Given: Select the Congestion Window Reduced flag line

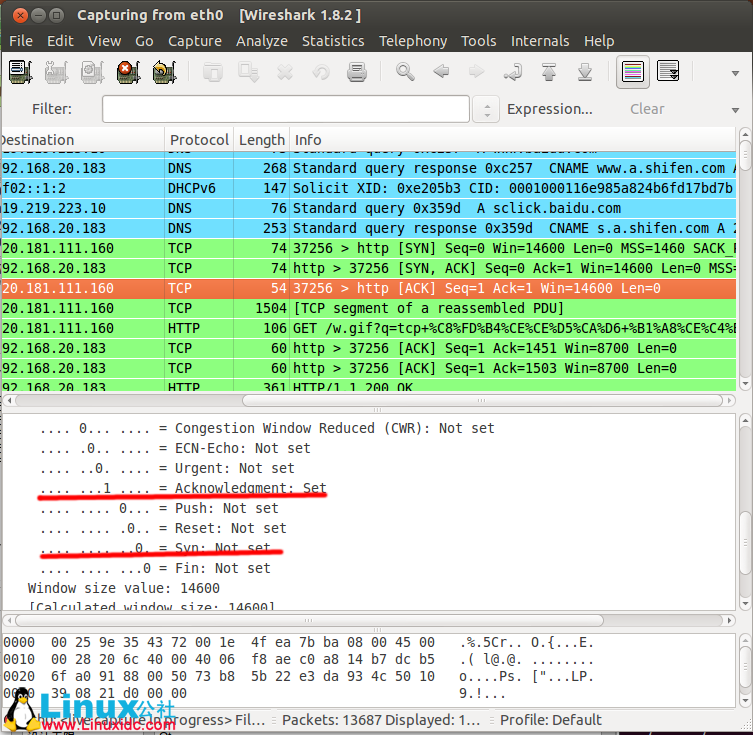Looking at the screenshot, I should point(267,428).
